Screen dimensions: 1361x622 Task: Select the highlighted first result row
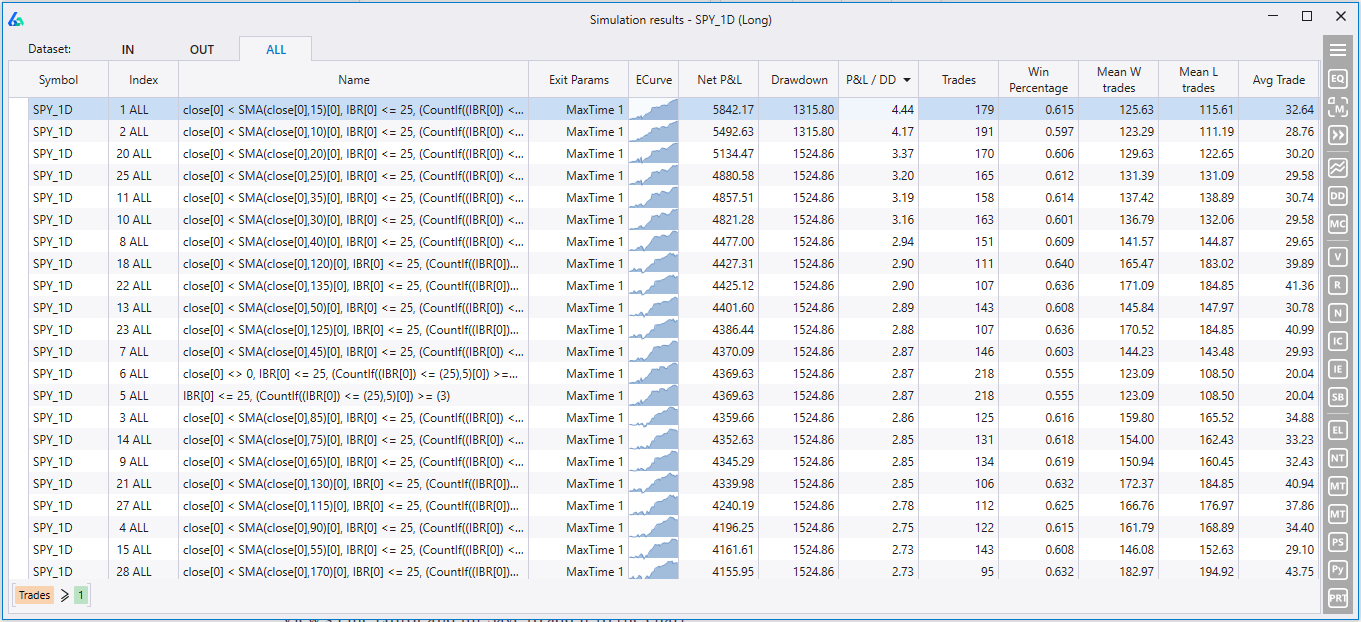tap(400, 109)
